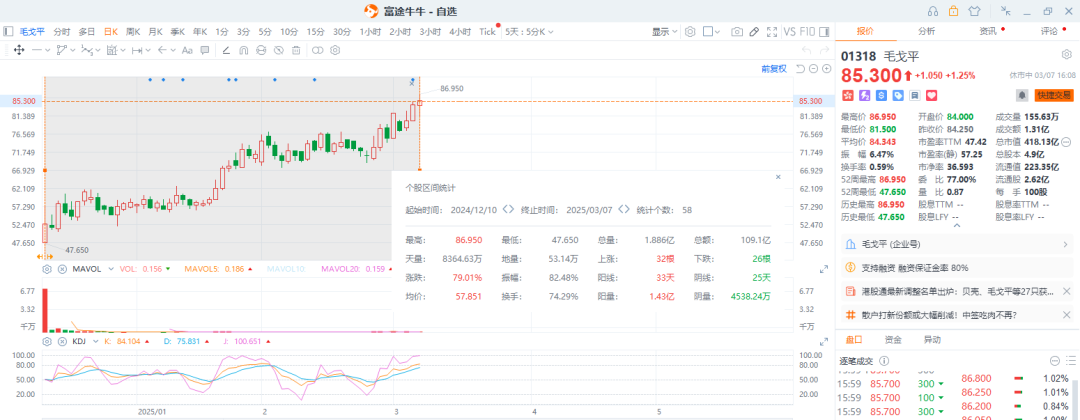Select the wave pattern drawing tool

87,50
